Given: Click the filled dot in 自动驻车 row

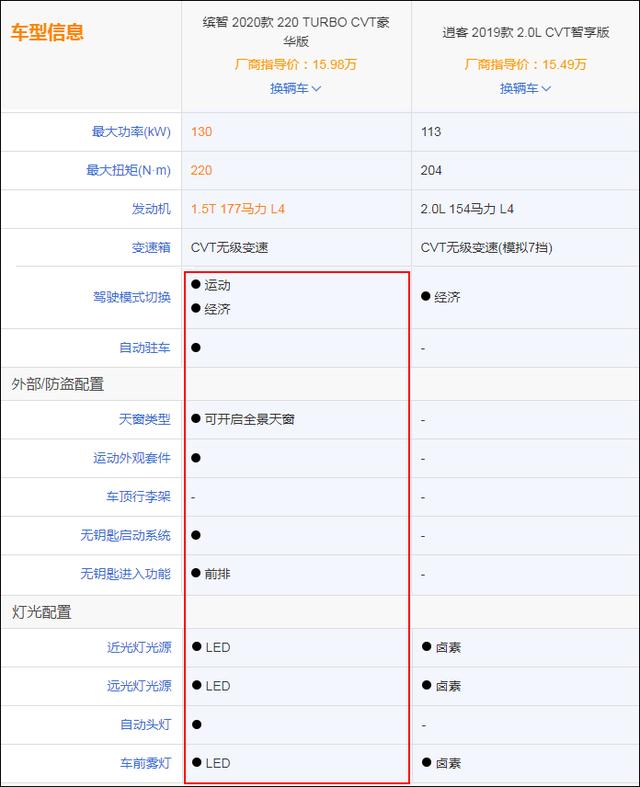Looking at the screenshot, I should pyautogui.click(x=196, y=347).
